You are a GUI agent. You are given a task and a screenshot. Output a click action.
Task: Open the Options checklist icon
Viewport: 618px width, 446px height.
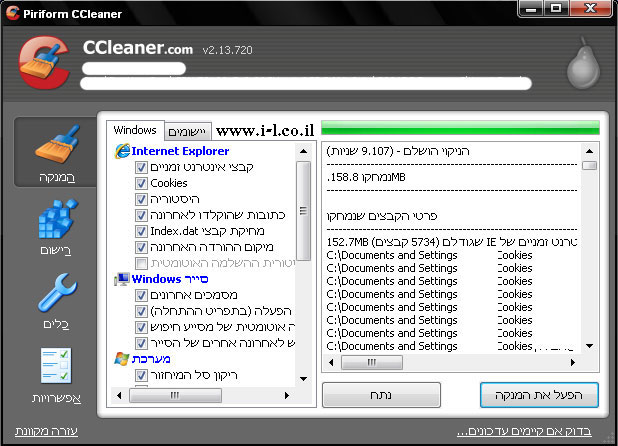coord(56,368)
